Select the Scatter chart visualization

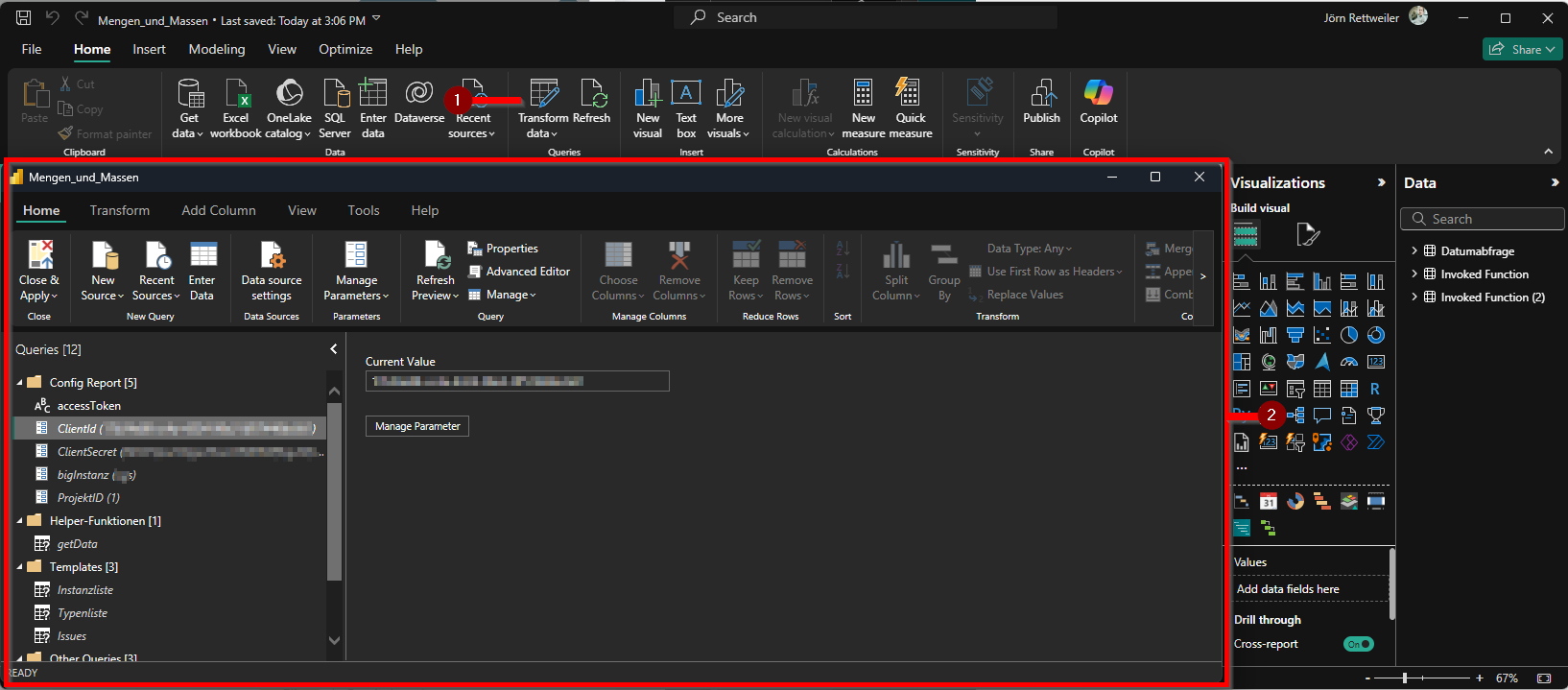coord(1322,335)
